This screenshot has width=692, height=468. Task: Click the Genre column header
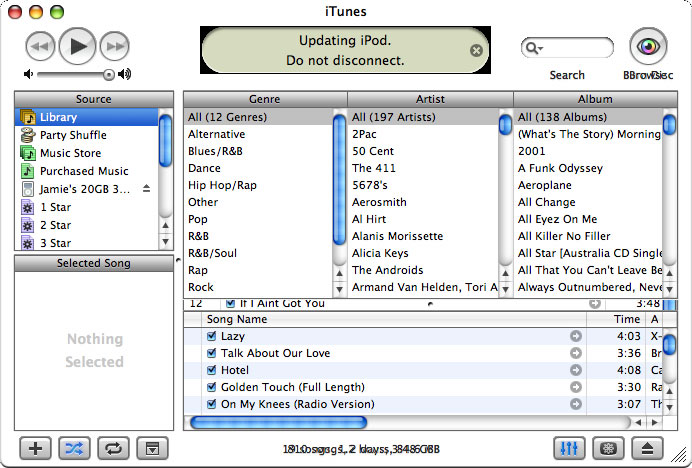tap(265, 99)
